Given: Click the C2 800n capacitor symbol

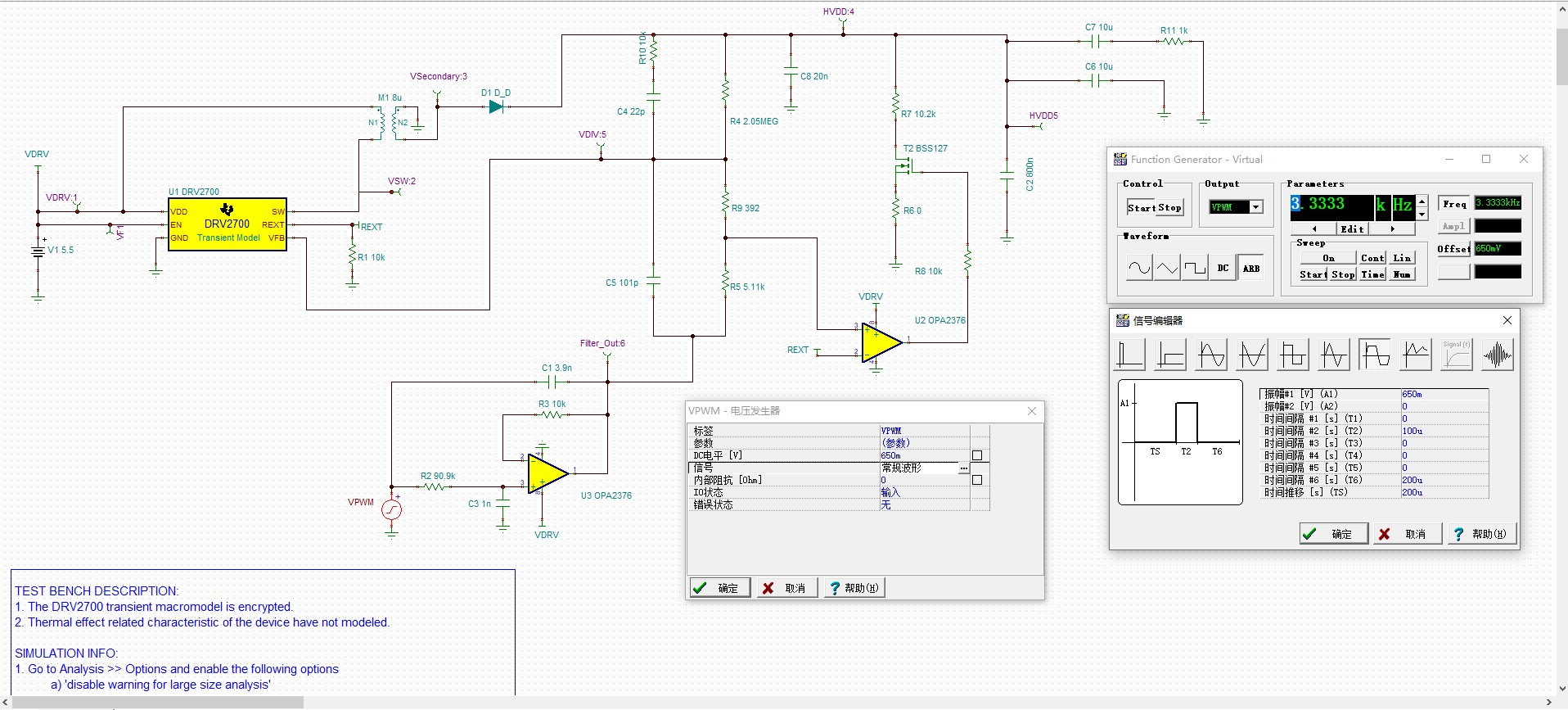Looking at the screenshot, I should pyautogui.click(x=1007, y=176).
